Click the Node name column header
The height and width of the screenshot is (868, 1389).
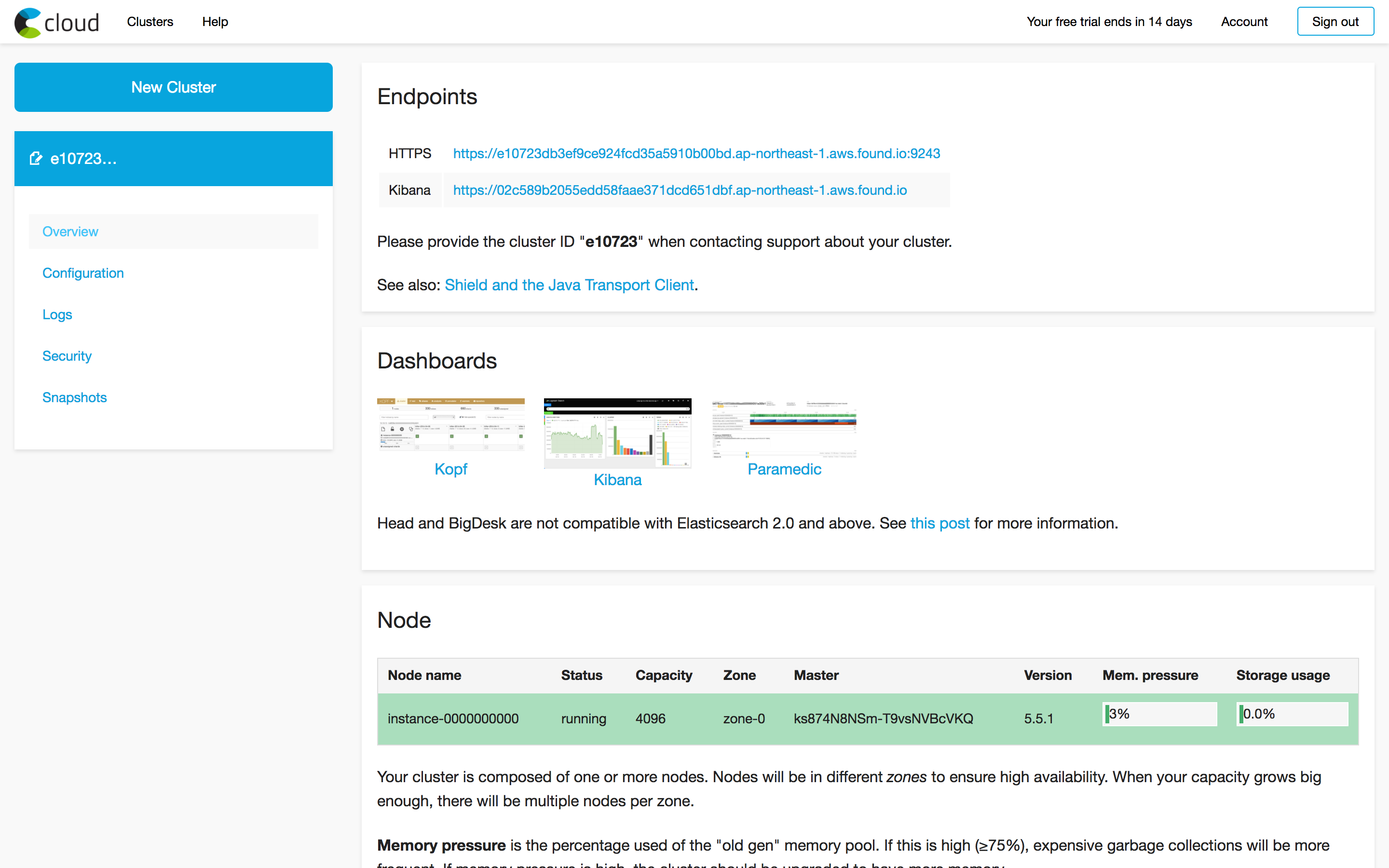click(424, 675)
